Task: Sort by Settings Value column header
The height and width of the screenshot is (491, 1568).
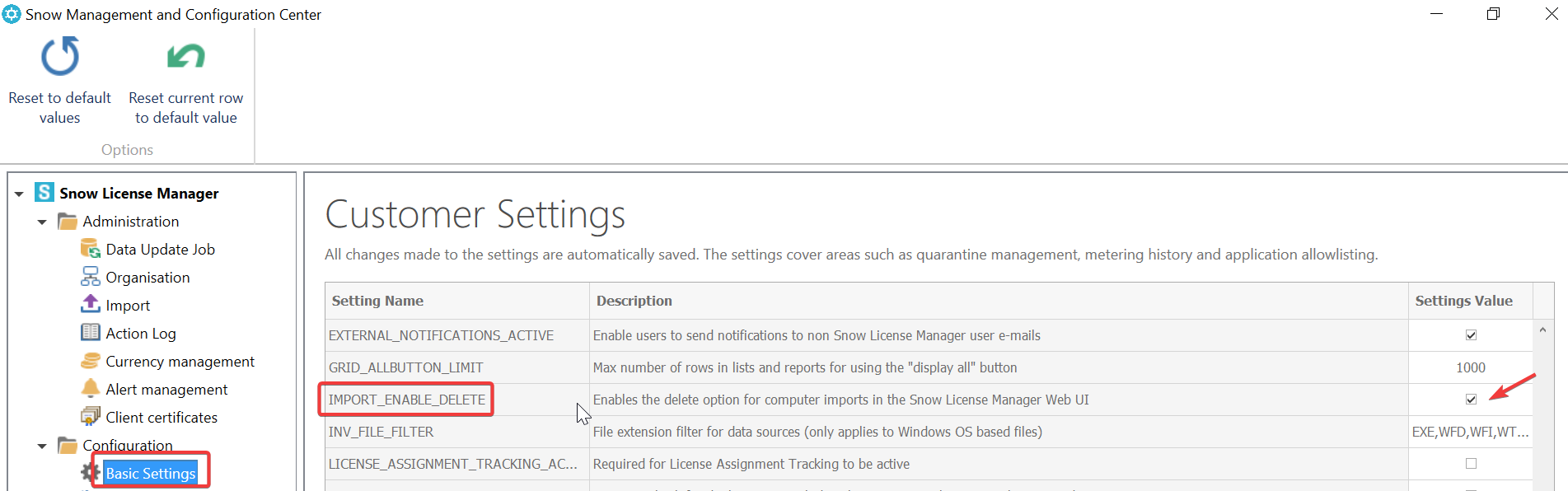Action: [1471, 301]
